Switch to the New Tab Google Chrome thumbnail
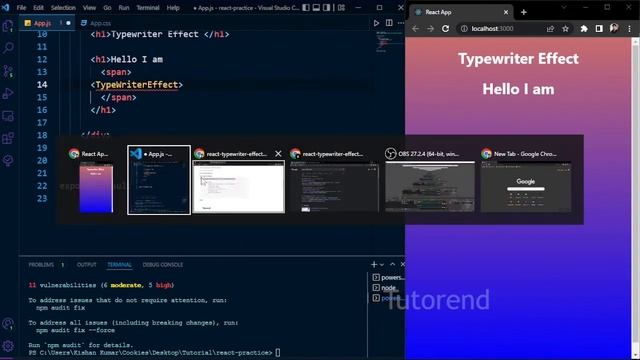This screenshot has height=360, width=640. 526,181
